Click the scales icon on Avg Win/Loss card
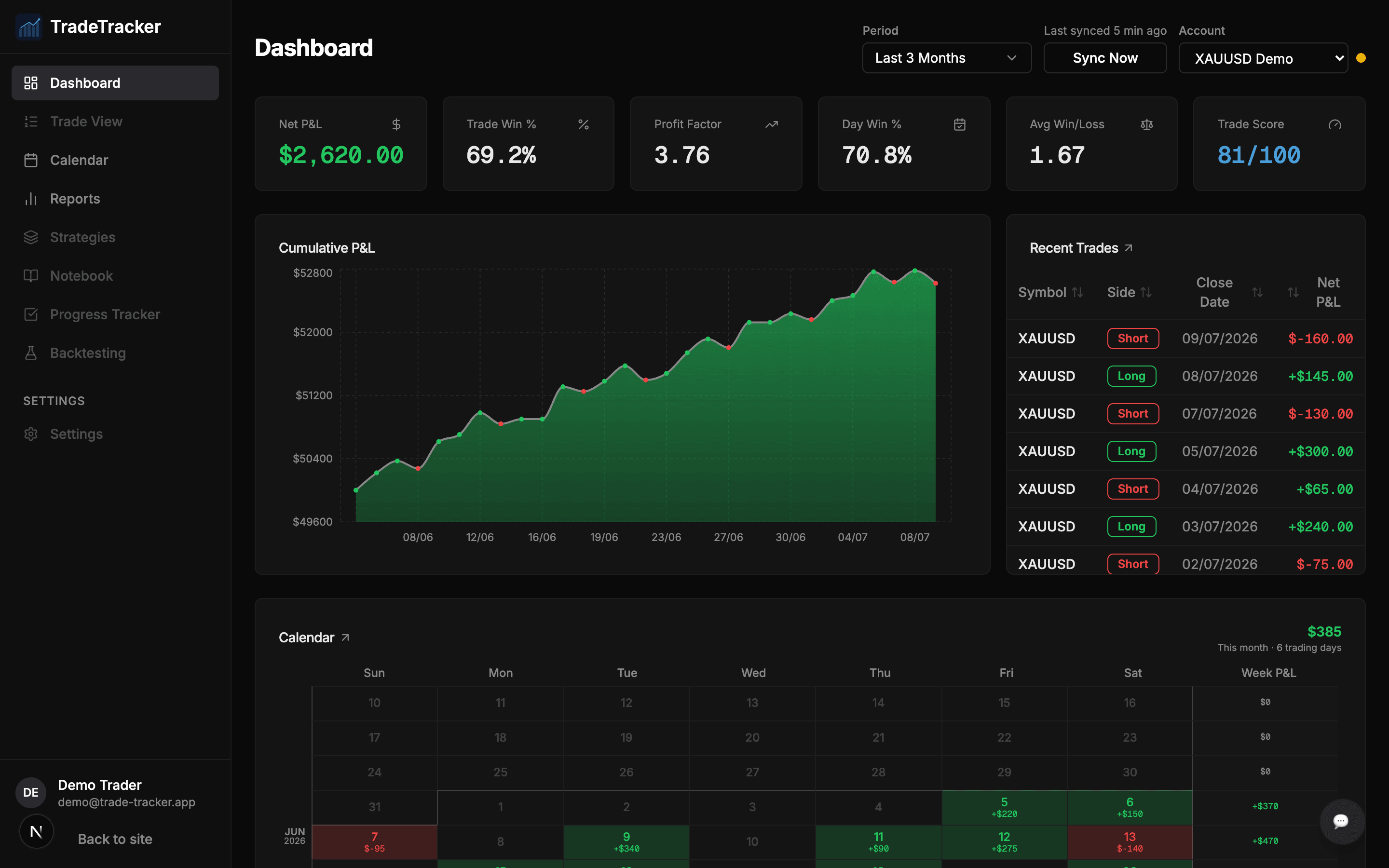The image size is (1389, 868). point(1147,124)
